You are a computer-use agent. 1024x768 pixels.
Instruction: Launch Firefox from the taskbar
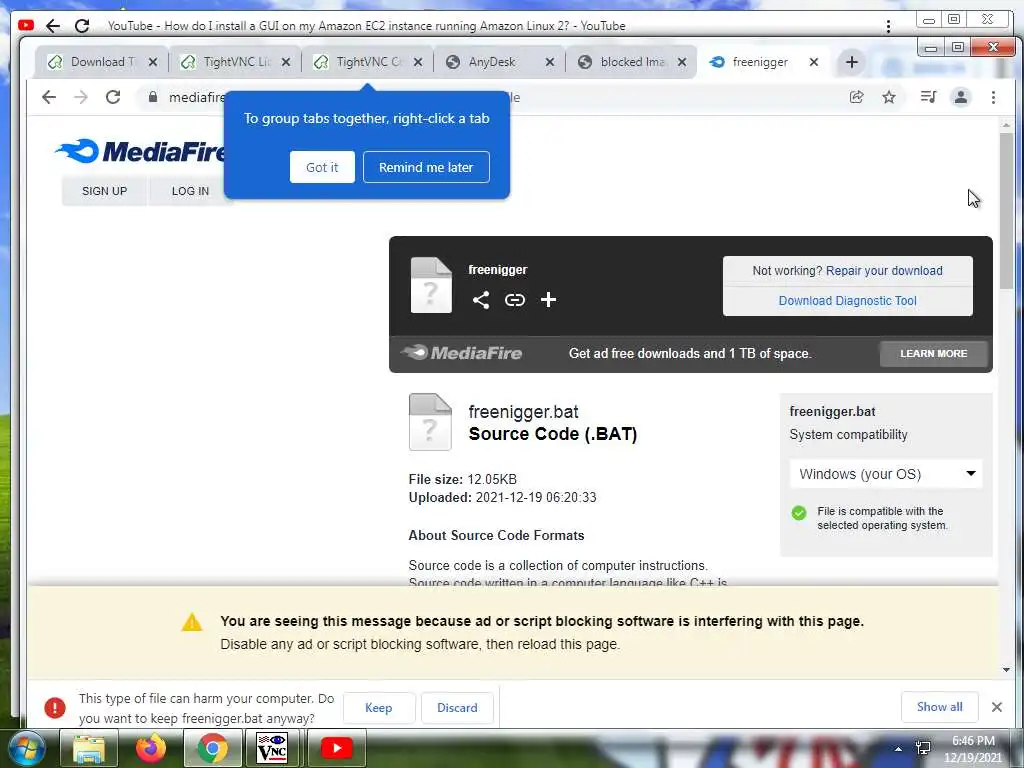click(x=151, y=748)
